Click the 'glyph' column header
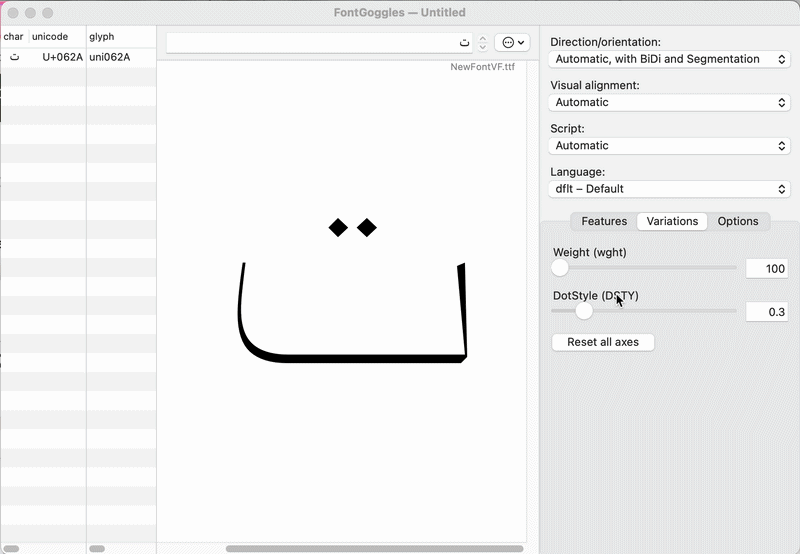 (102, 37)
